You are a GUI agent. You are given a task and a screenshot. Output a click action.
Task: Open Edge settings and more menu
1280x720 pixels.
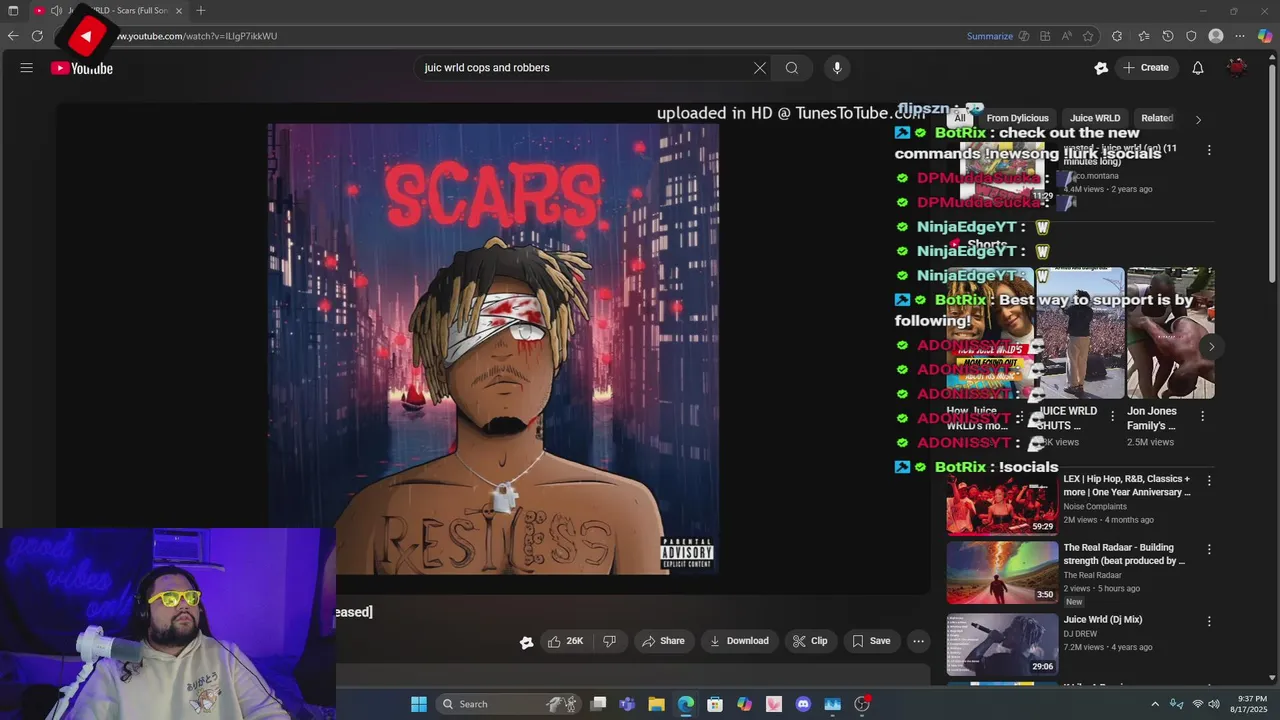1241,36
